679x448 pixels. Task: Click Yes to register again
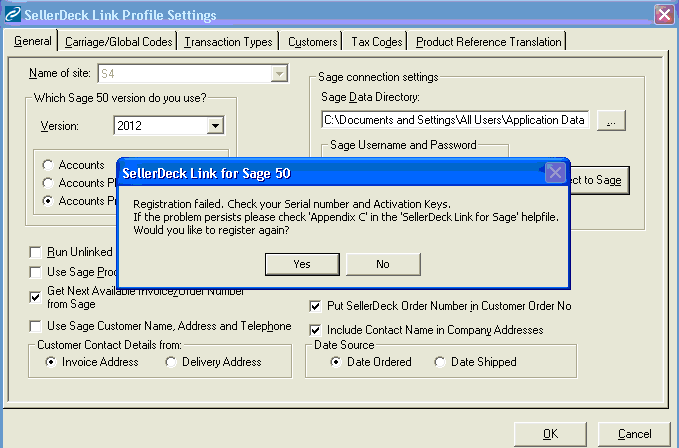point(302,264)
